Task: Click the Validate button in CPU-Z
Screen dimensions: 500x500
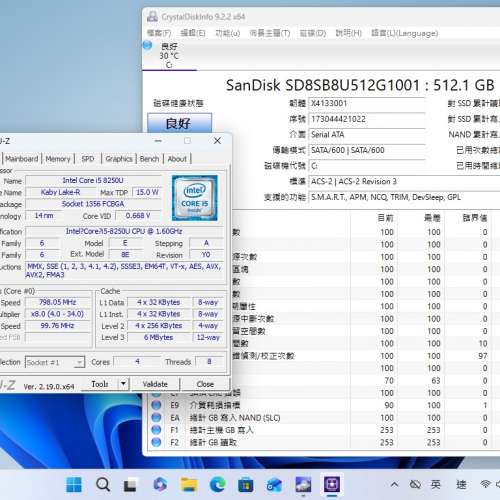Action: (155, 384)
